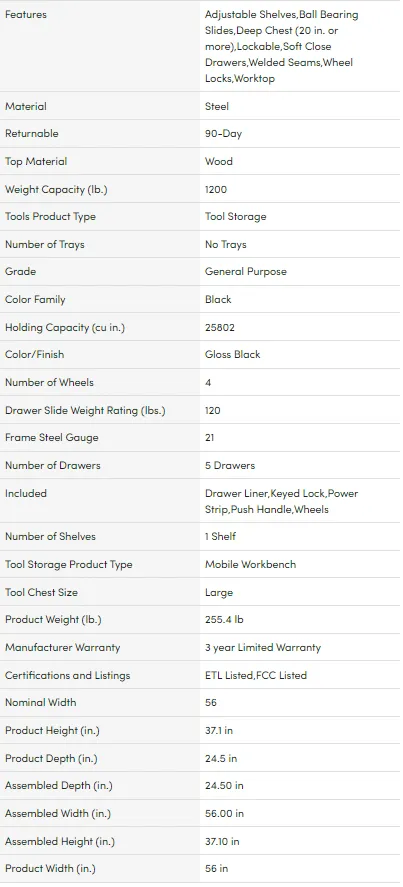This screenshot has width=403, height=887.
Task: Click the No Trays value
Action: coord(226,245)
